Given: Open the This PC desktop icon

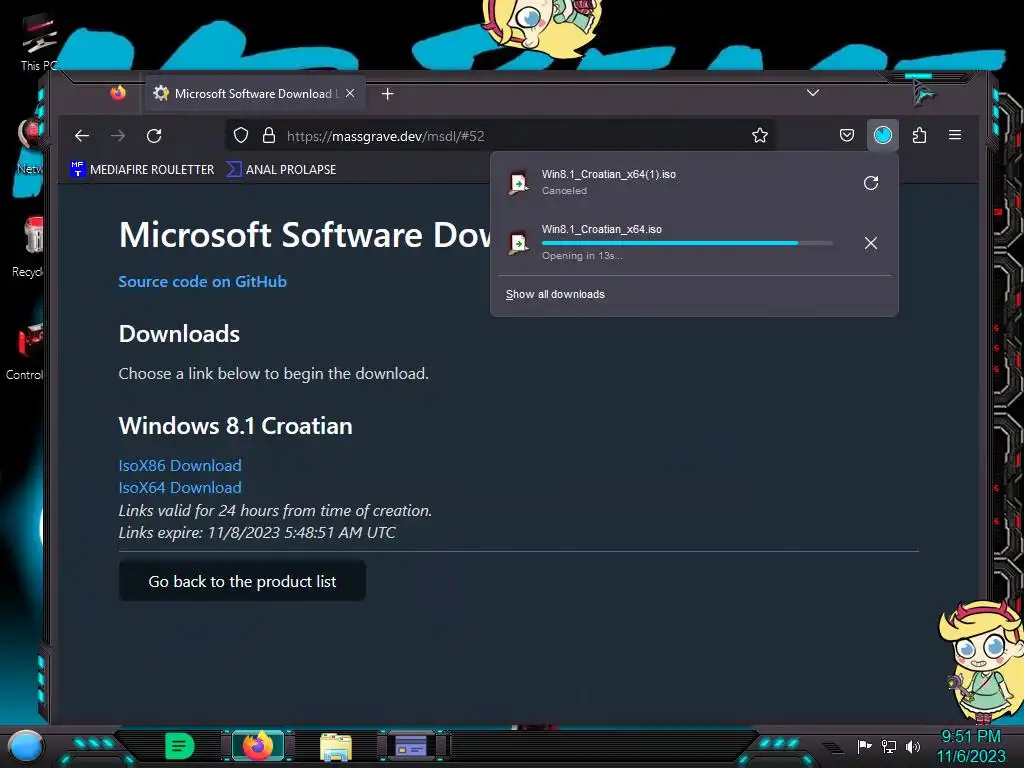Looking at the screenshot, I should [x=38, y=42].
